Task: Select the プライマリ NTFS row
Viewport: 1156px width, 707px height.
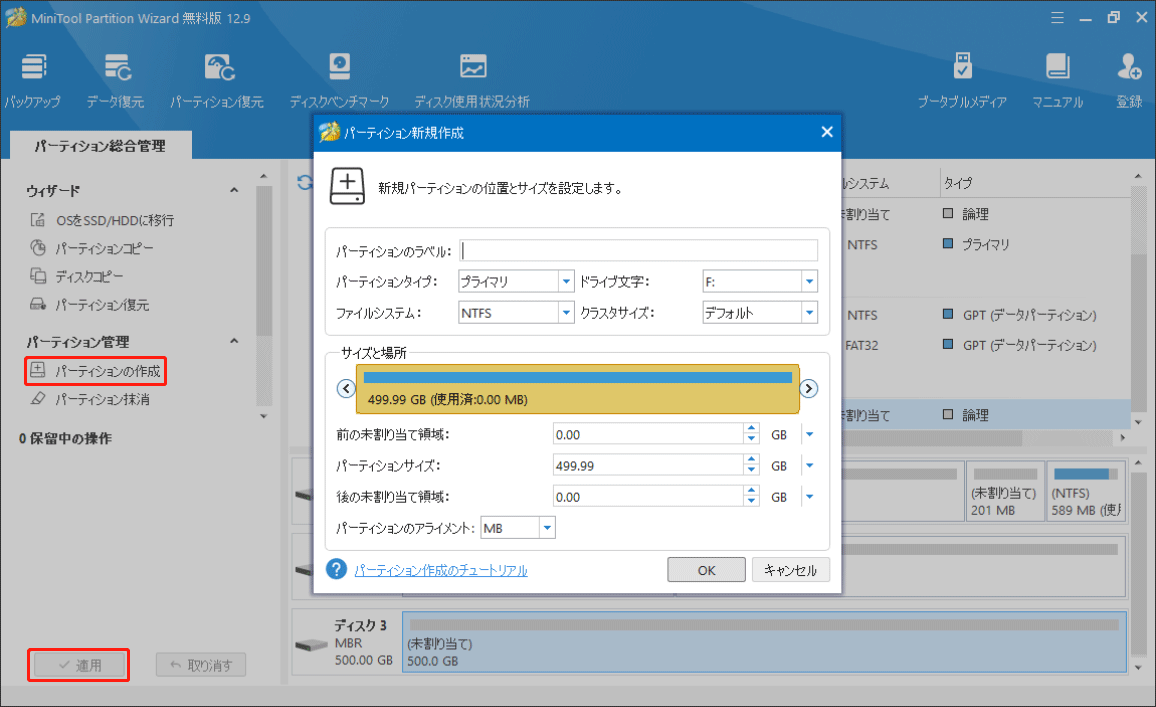Action: [984, 244]
